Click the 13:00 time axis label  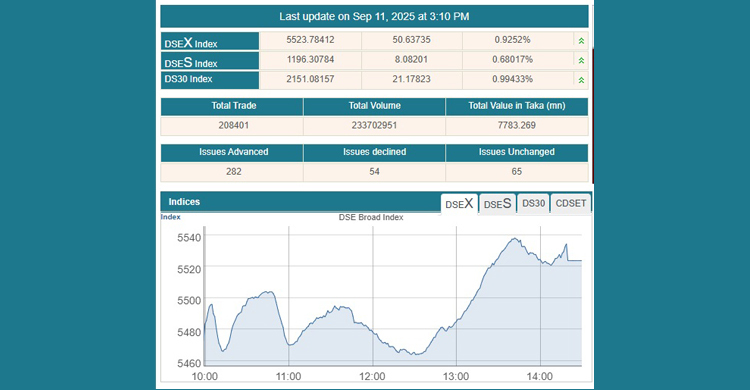click(x=456, y=377)
